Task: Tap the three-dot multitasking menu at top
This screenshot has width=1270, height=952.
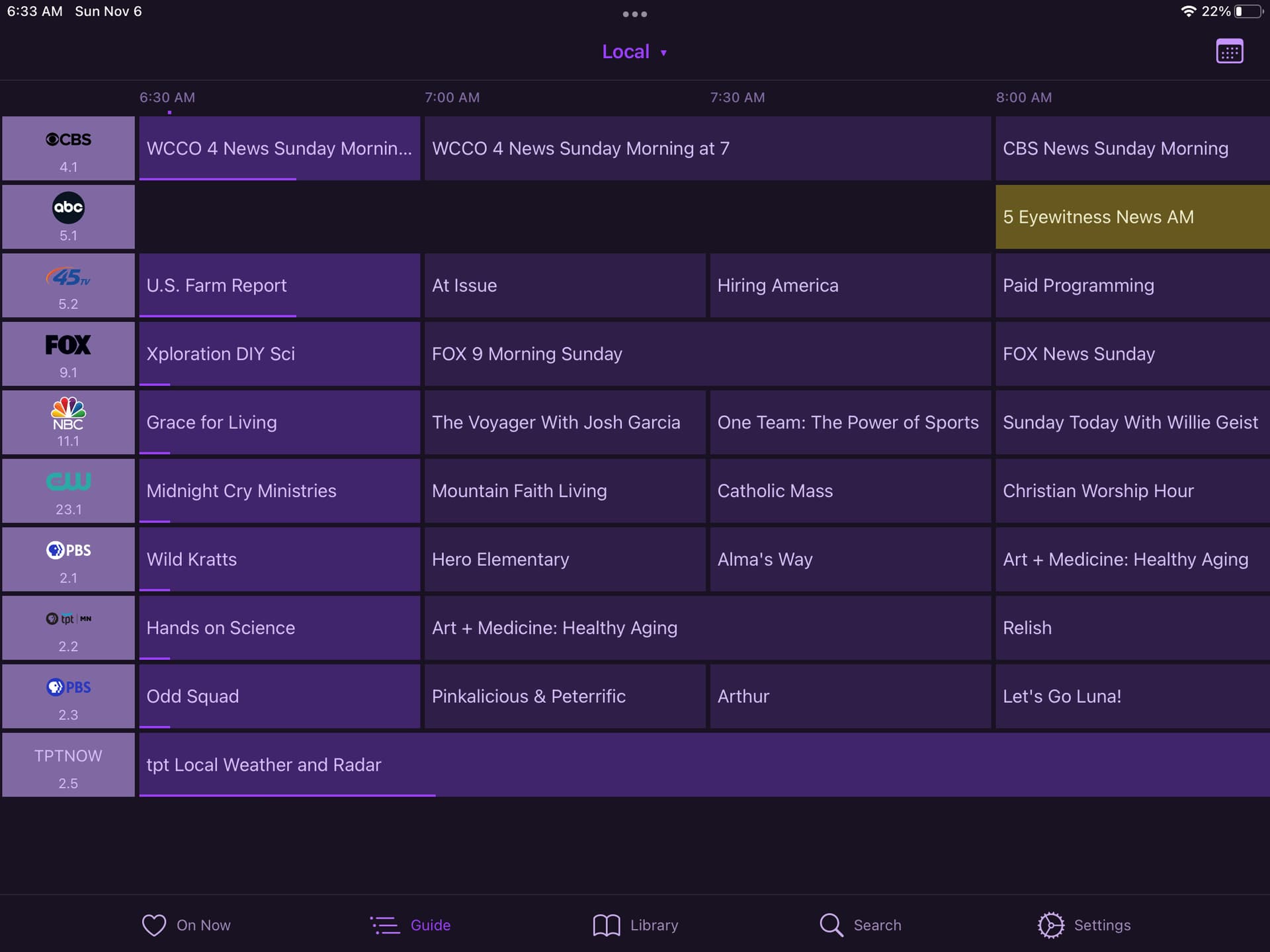Action: (x=634, y=14)
